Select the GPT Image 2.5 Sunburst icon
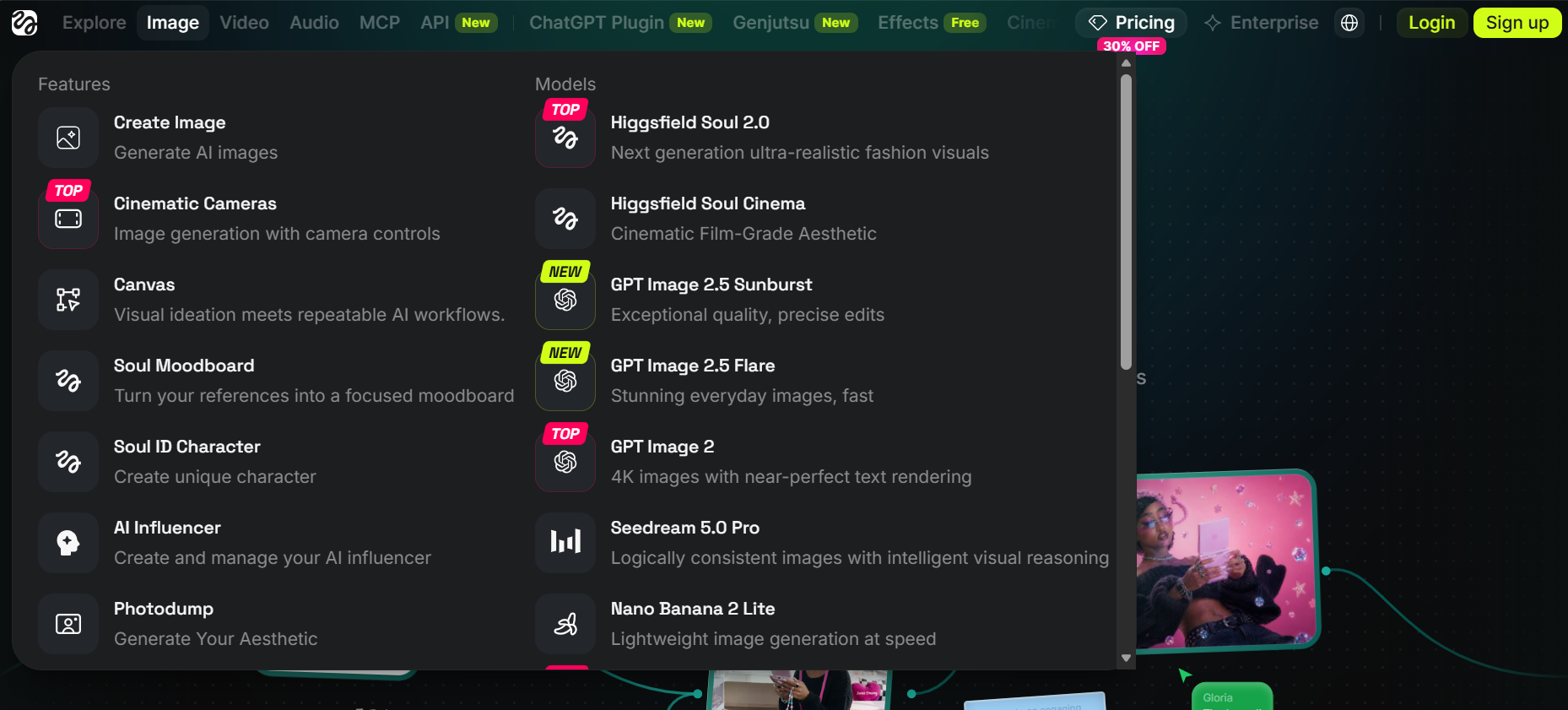 [565, 300]
